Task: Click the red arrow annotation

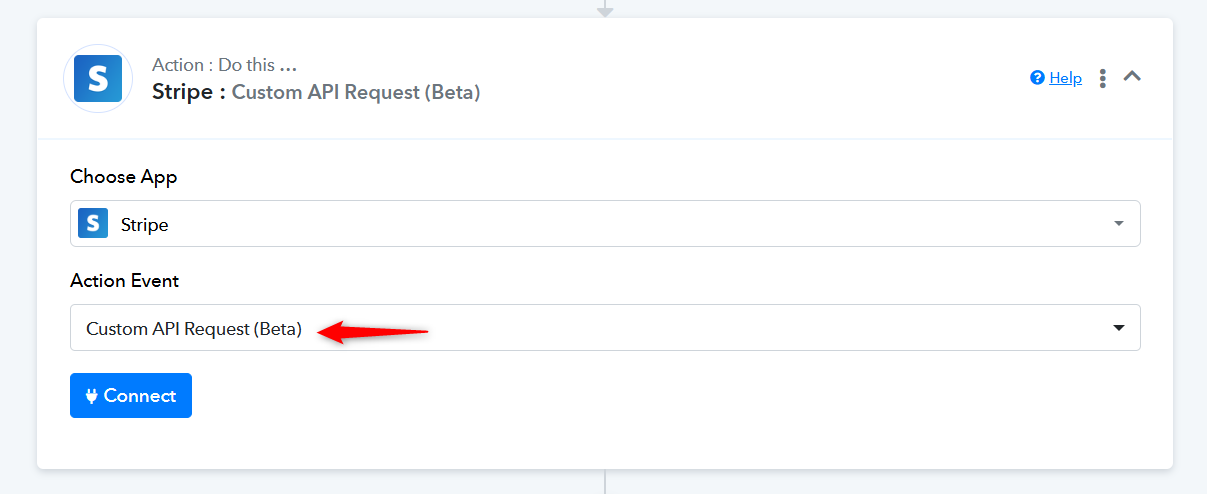Action: tap(373, 331)
